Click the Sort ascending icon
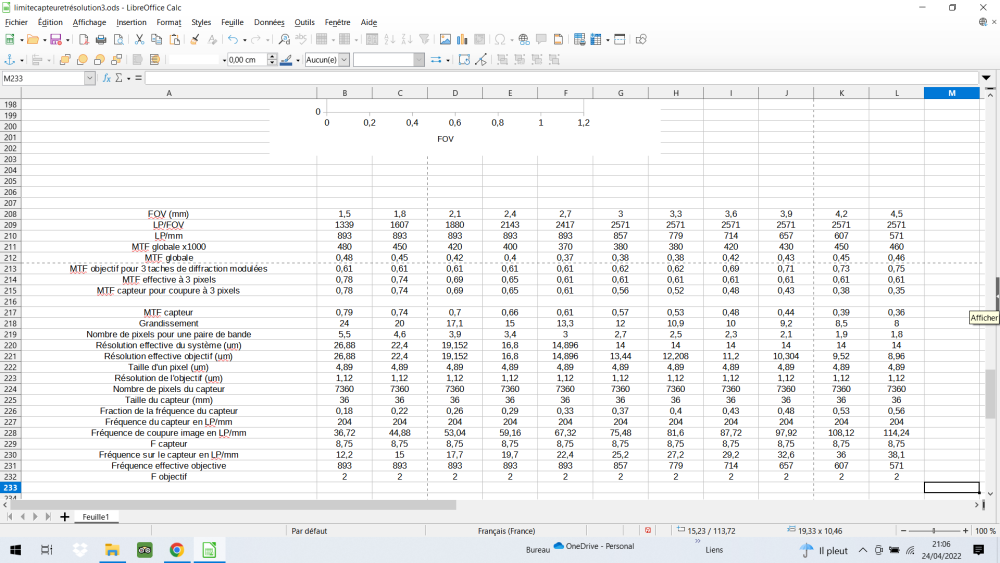The width and height of the screenshot is (1000, 563). 389,40
